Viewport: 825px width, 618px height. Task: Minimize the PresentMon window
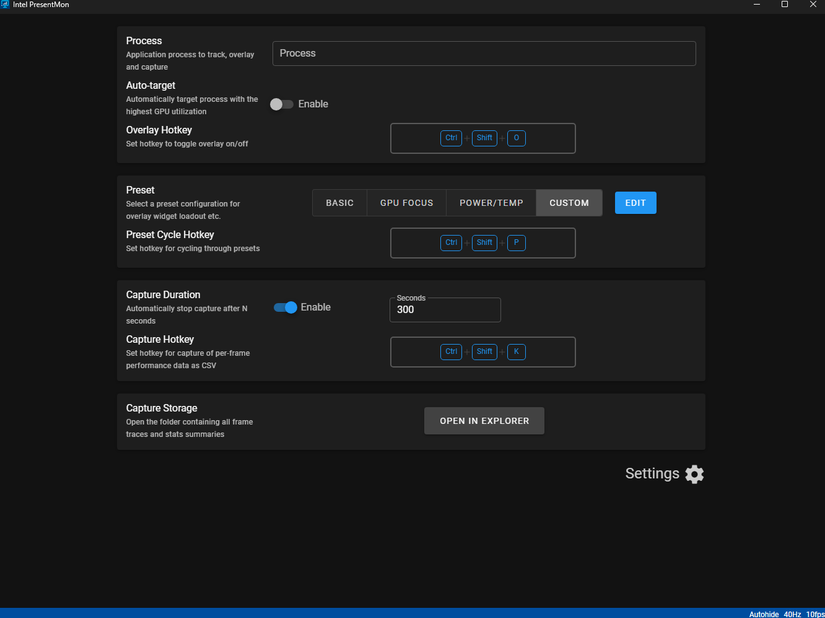(757, 5)
